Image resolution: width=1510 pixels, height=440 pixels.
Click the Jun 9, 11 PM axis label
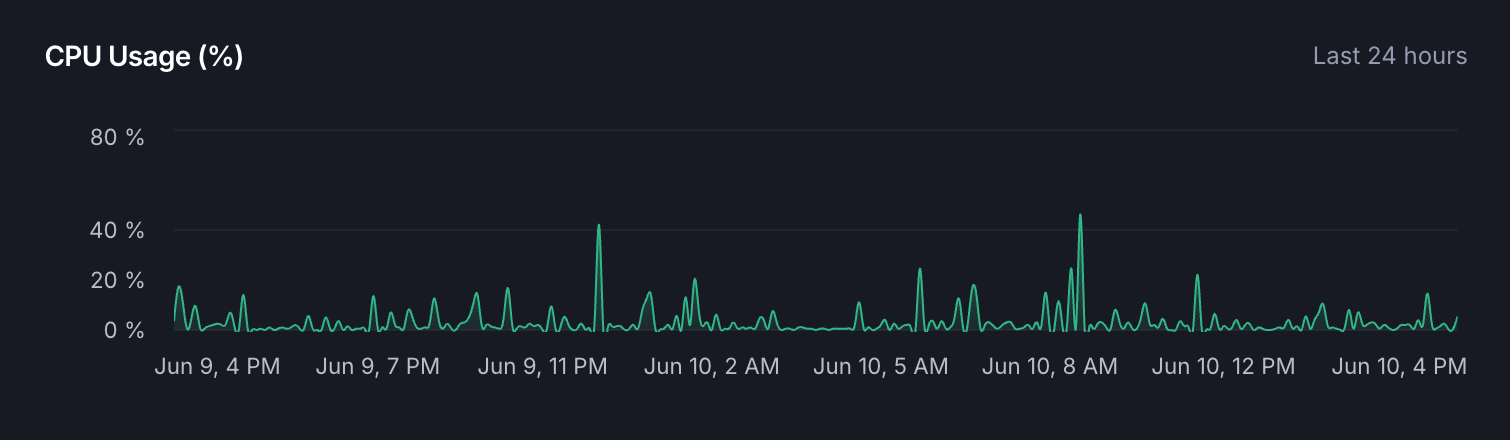click(x=543, y=367)
